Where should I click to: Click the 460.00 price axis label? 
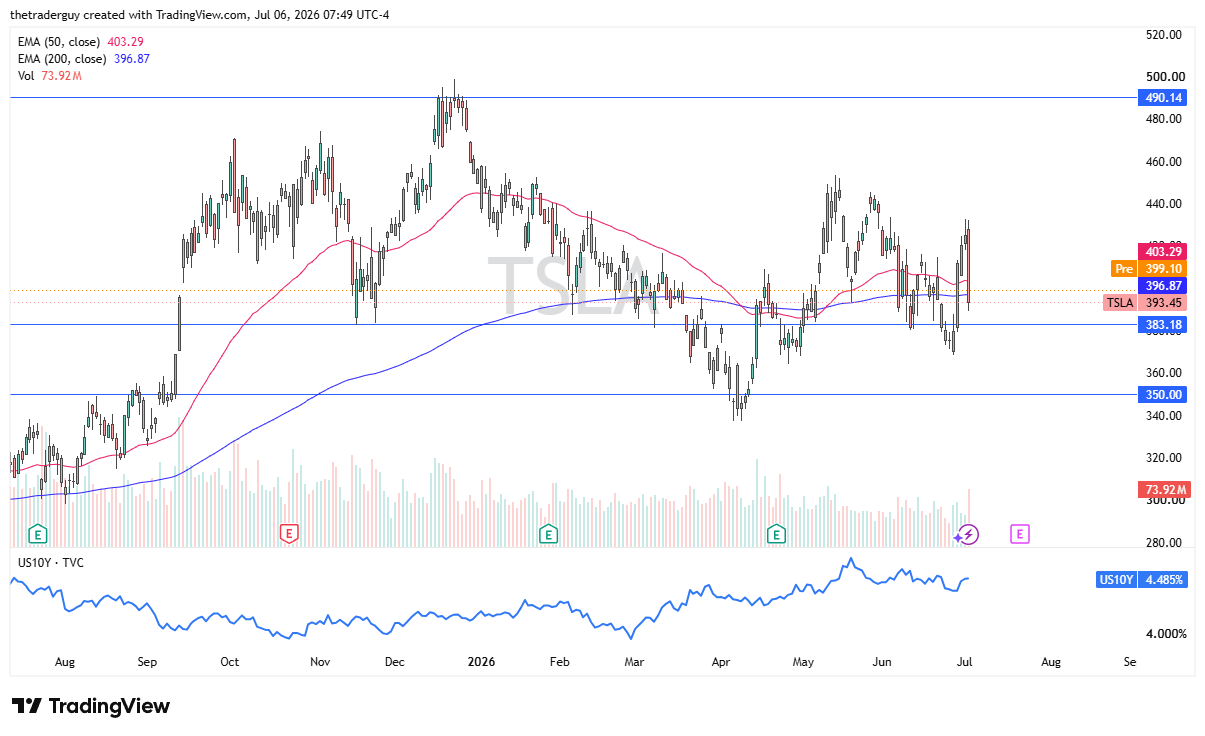point(1164,162)
